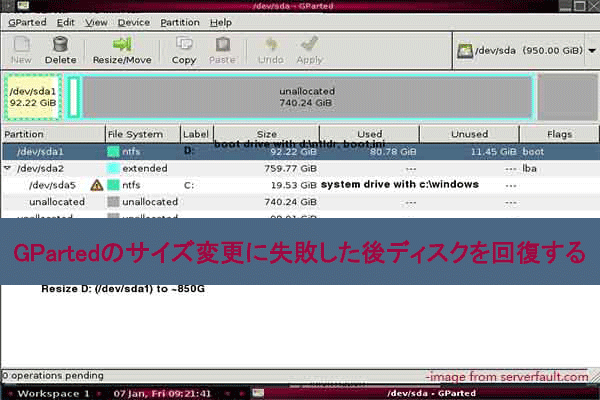The width and height of the screenshot is (600, 400).
Task: Click the ntfs color square for /dev/sda5
Action: point(113,185)
